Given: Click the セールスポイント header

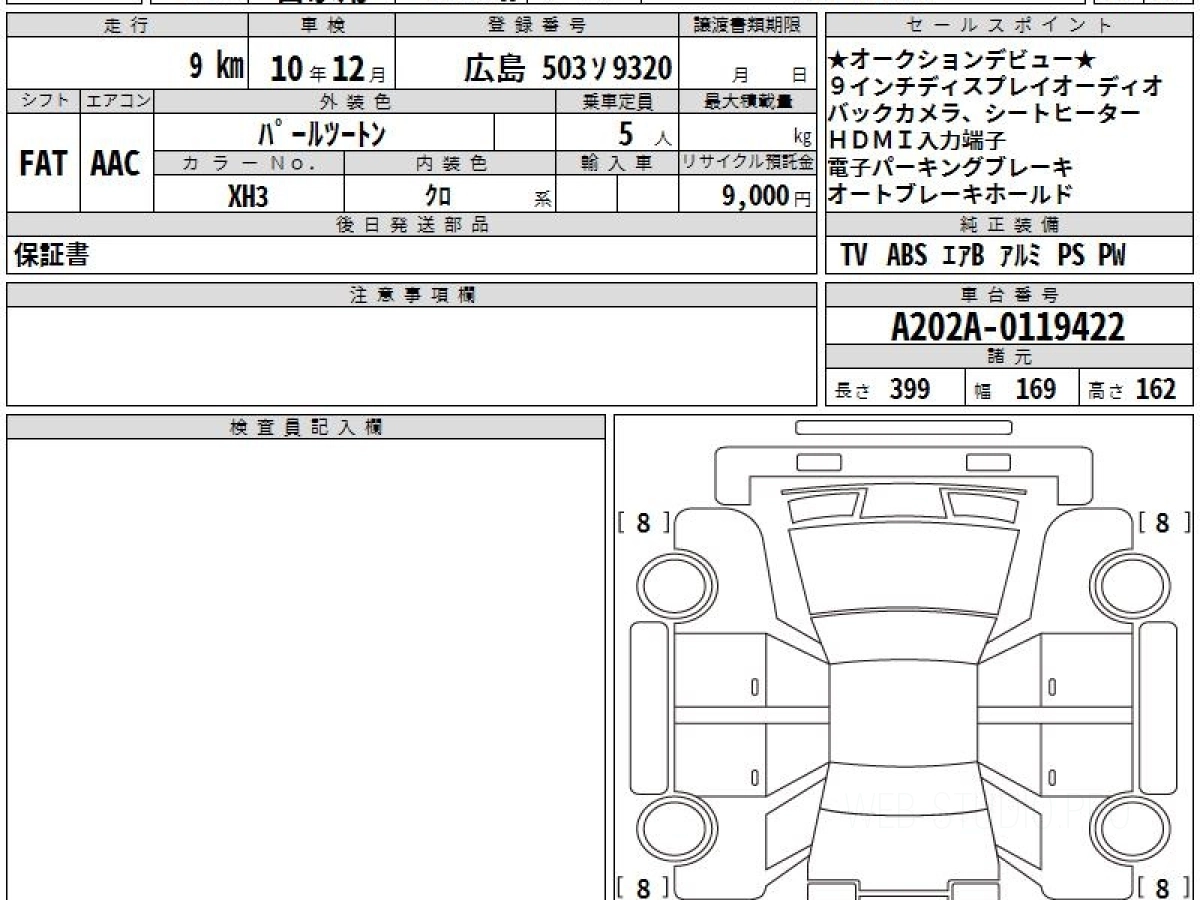Looking at the screenshot, I should [1009, 26].
